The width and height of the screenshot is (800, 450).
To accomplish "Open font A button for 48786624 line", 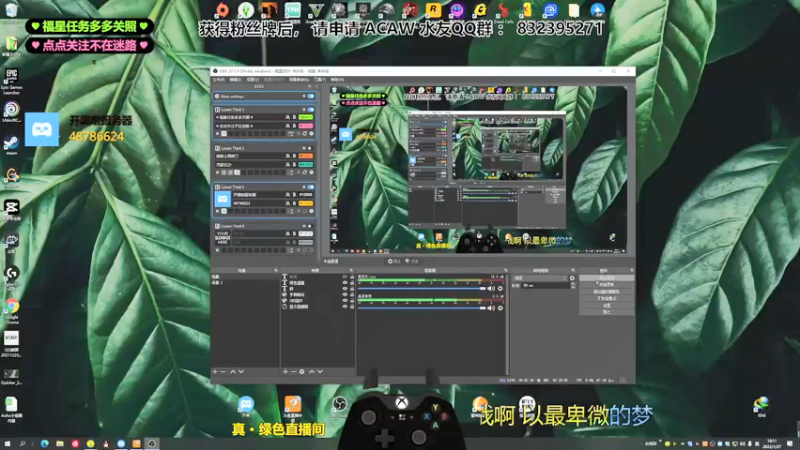I will 288,204.
